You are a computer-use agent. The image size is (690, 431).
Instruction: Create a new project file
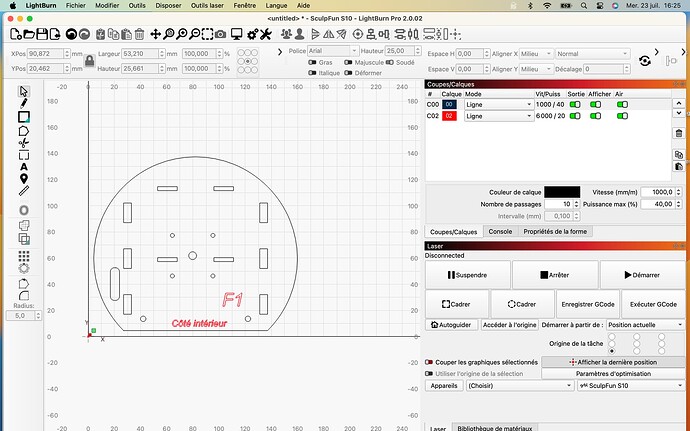(15, 34)
